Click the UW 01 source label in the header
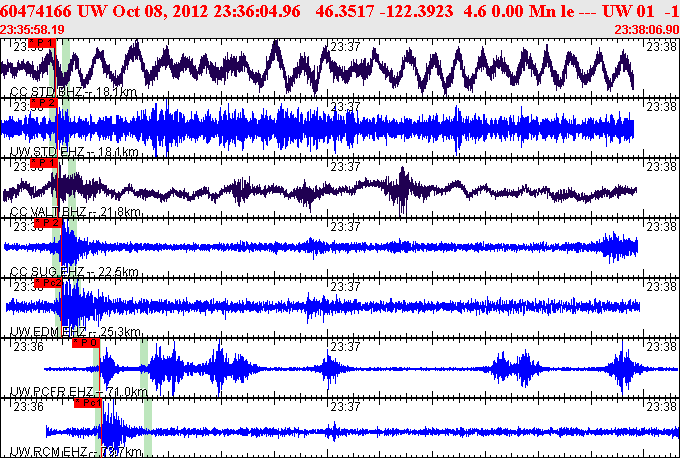This screenshot has width=680, height=458. click(628, 11)
